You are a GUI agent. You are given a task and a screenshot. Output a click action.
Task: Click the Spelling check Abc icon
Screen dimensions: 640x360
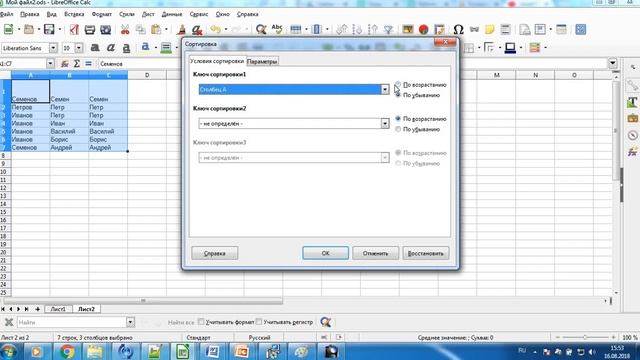point(277,29)
